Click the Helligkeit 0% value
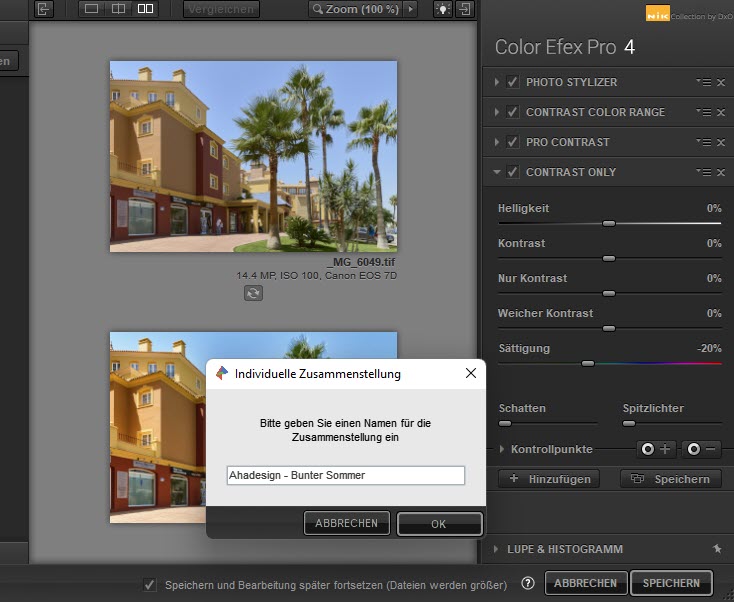 click(x=714, y=208)
